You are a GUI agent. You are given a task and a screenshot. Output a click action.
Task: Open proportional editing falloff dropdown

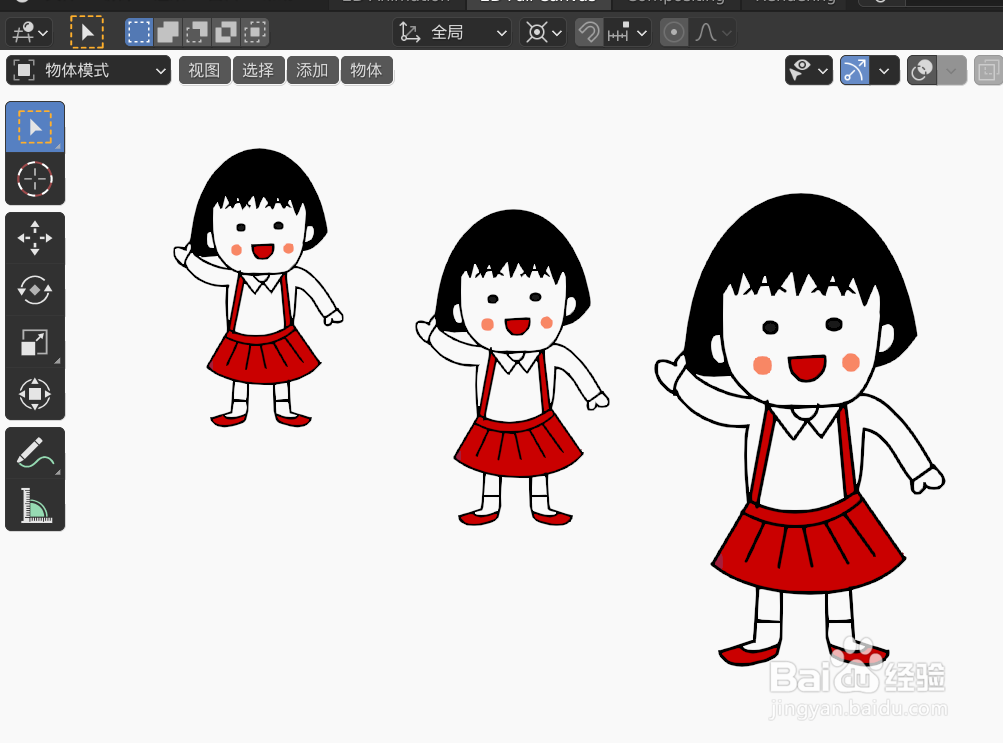coord(712,32)
